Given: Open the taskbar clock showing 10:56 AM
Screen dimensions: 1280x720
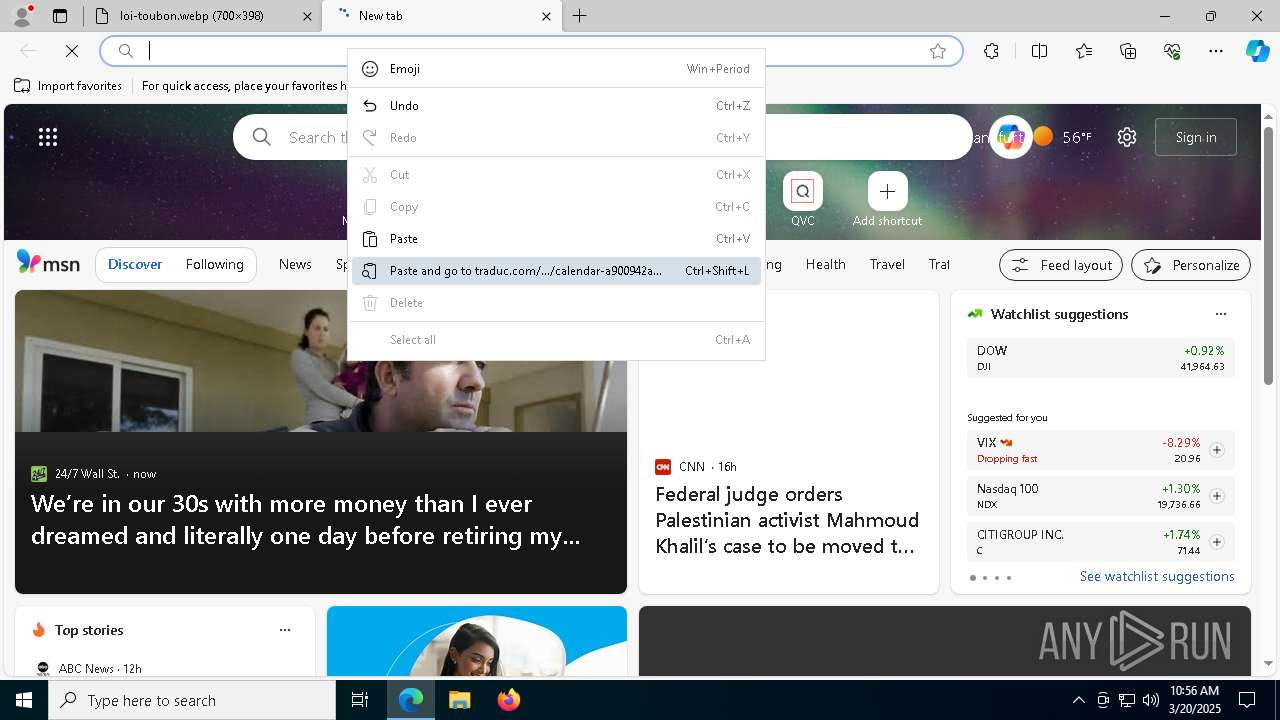Looking at the screenshot, I should click(x=1194, y=700).
